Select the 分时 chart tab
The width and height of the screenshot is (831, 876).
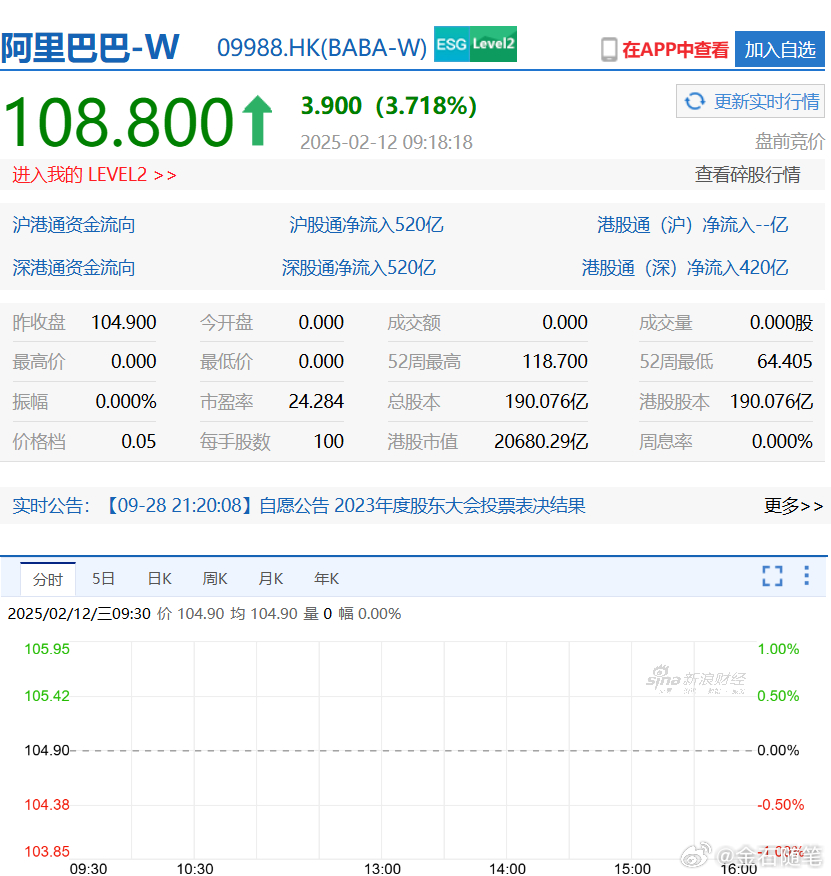48,579
